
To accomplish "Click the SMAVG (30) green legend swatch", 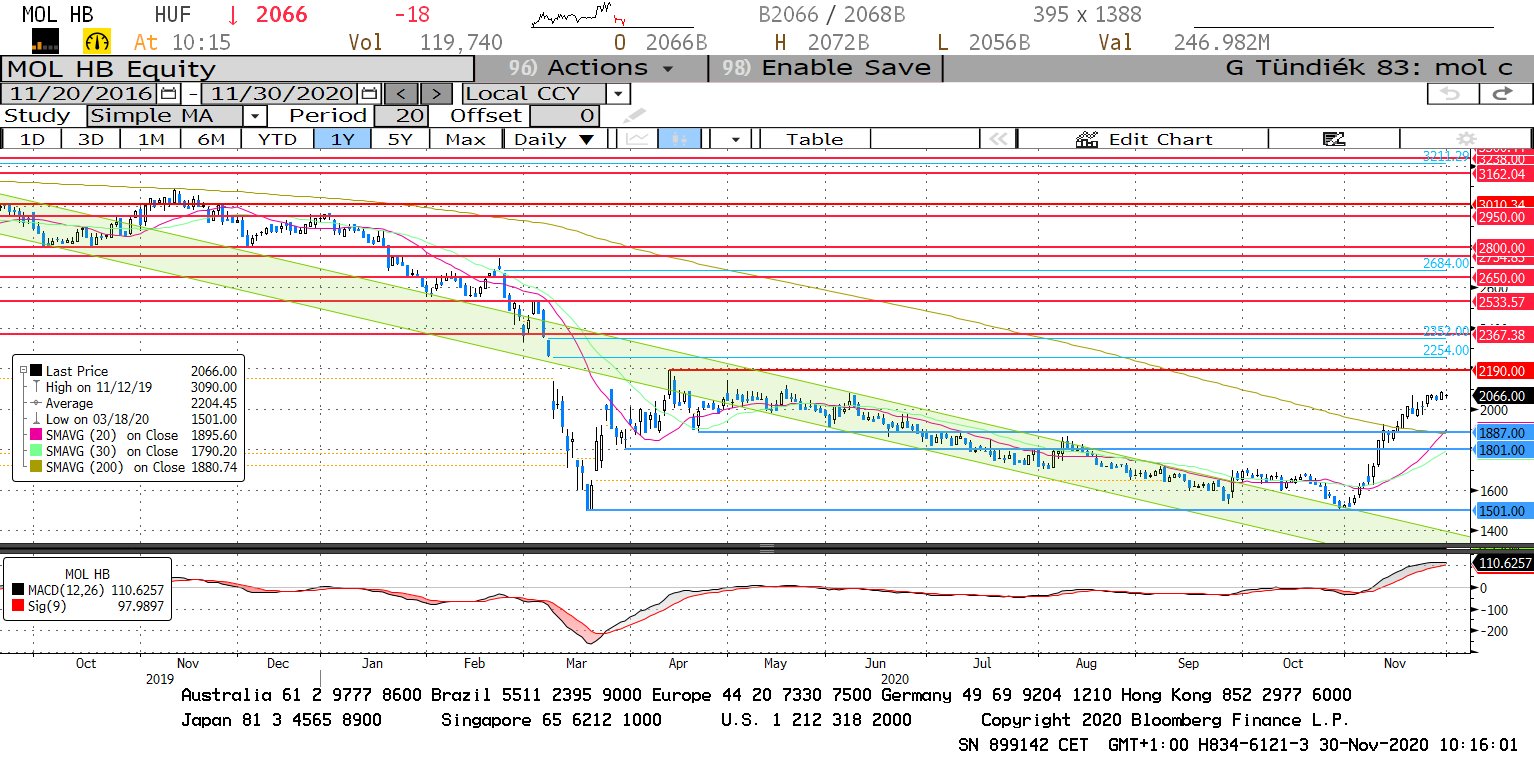I will point(37,451).
